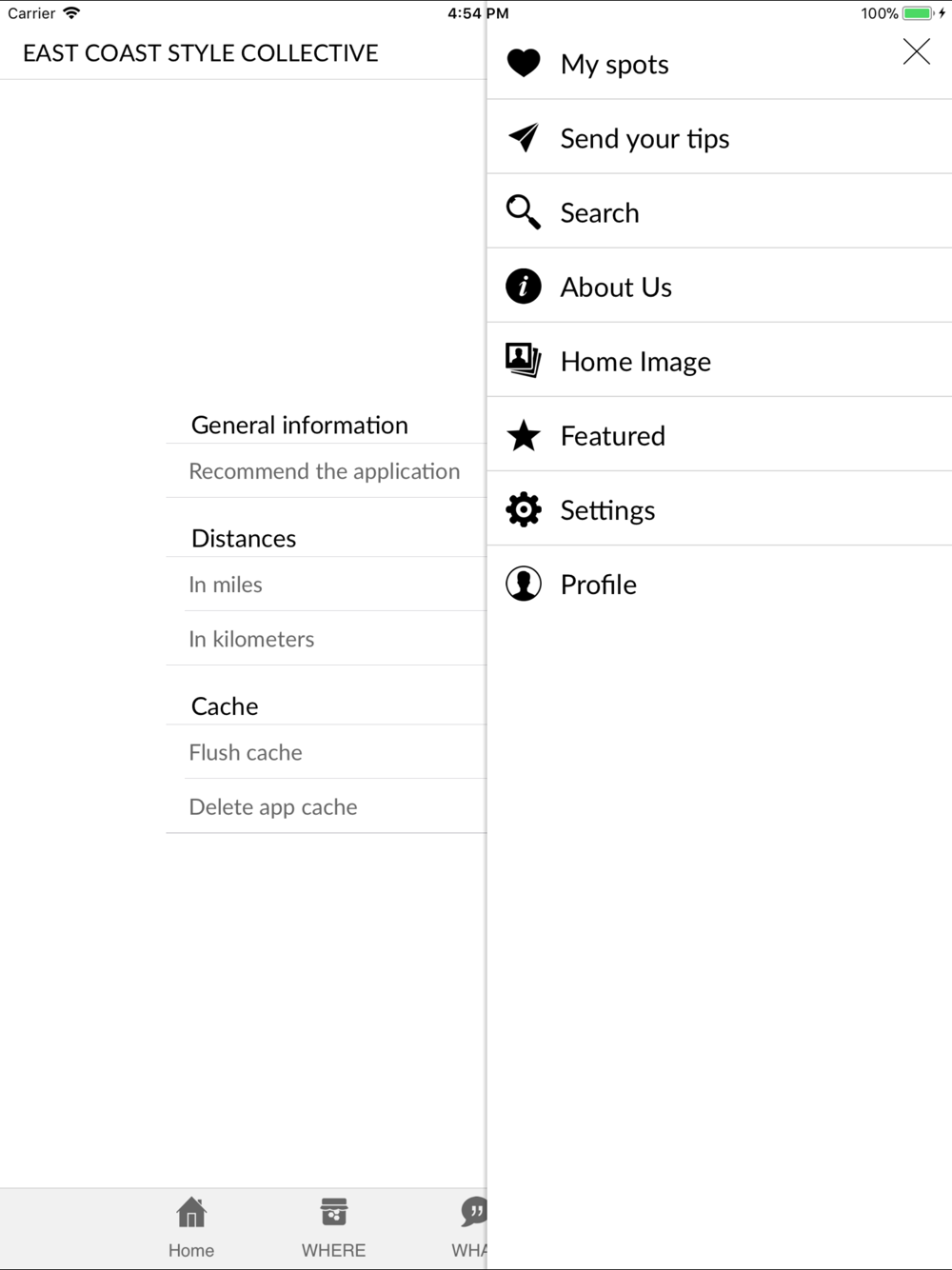Click the East Coast Style Collective title

tap(201, 53)
